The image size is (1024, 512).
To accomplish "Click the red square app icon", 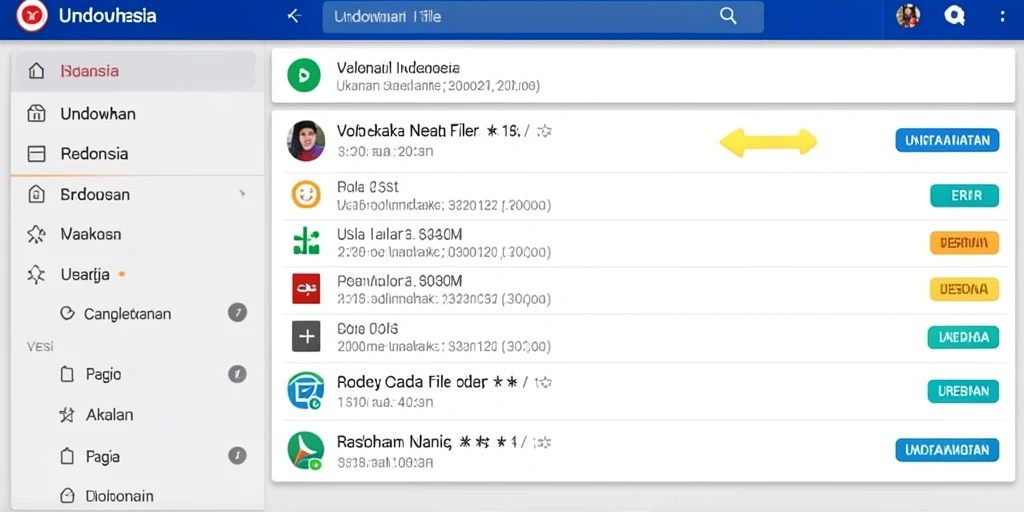I will click(x=306, y=288).
